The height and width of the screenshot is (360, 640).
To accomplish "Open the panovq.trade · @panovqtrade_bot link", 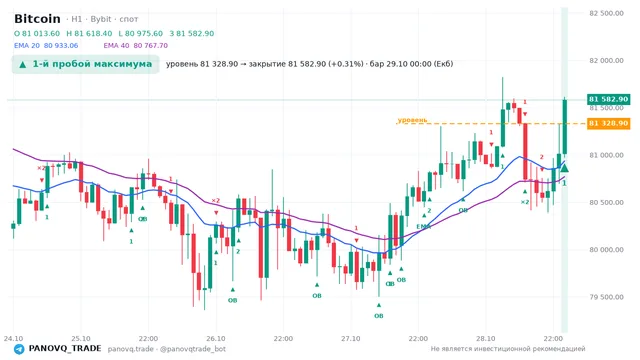I will click(x=167, y=349).
